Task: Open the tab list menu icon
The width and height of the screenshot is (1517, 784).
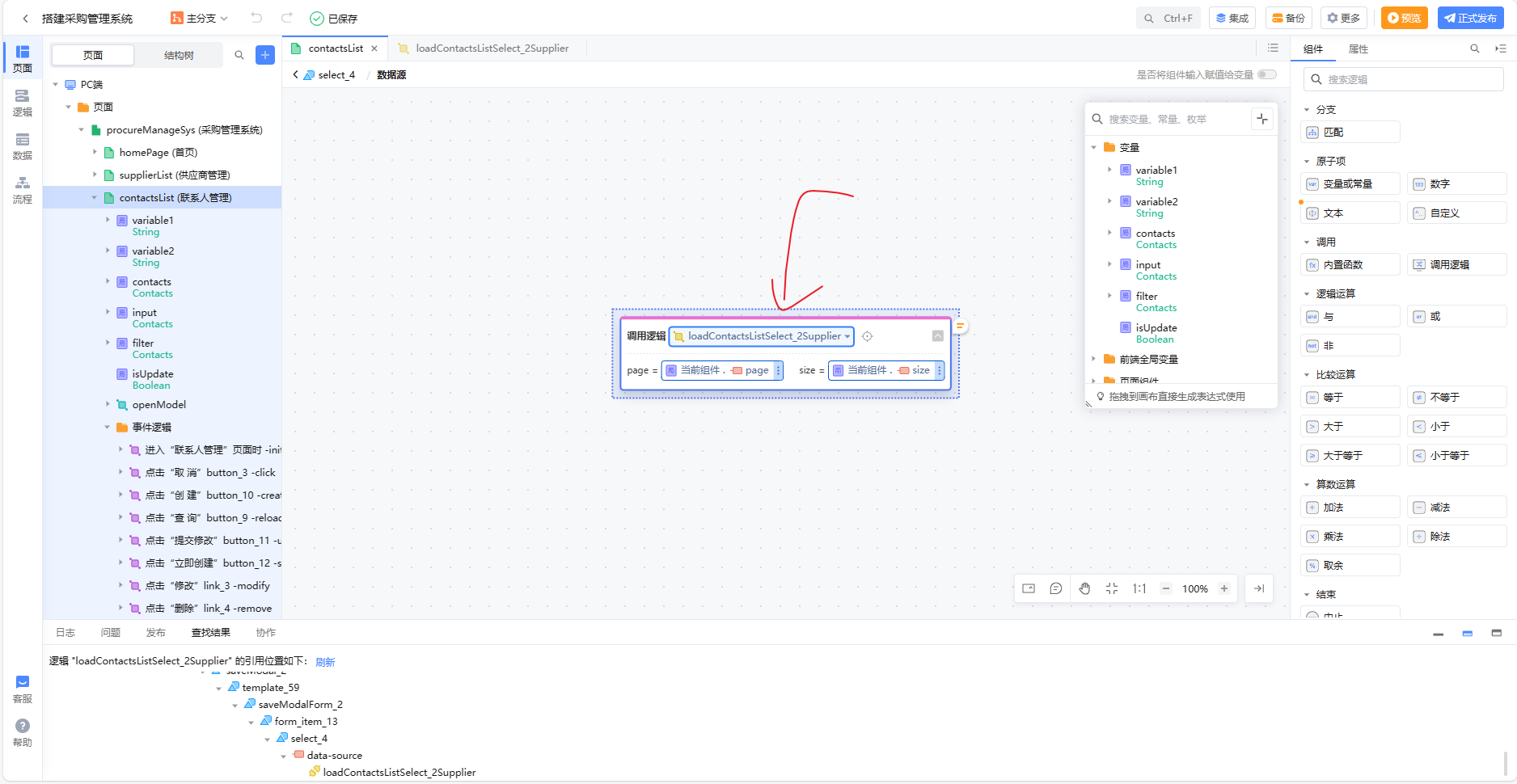Action: tap(1273, 48)
